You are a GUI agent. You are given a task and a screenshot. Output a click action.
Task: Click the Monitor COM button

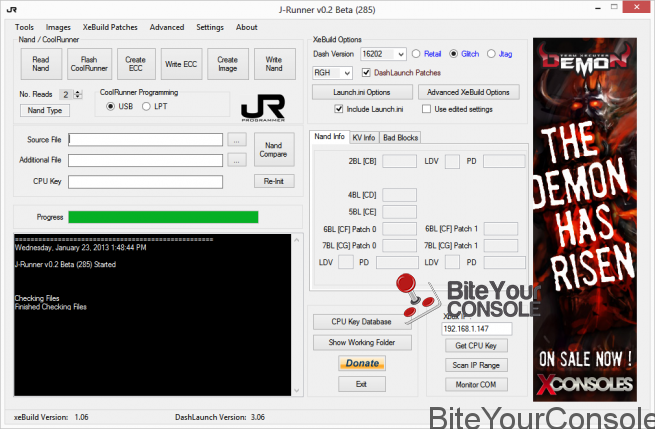pyautogui.click(x=476, y=384)
